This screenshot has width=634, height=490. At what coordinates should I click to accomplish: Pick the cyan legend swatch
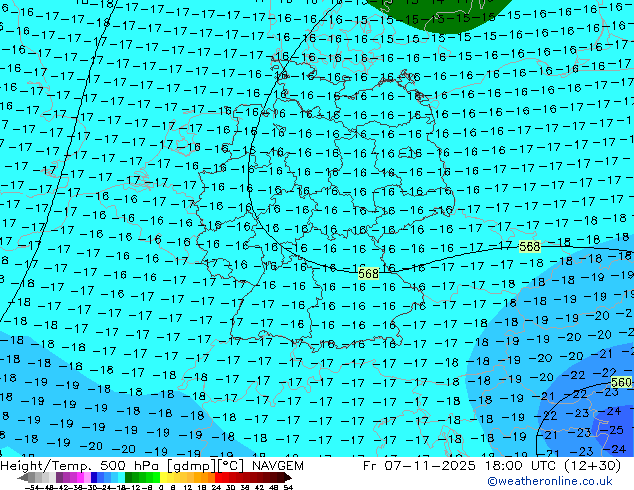(x=121, y=478)
